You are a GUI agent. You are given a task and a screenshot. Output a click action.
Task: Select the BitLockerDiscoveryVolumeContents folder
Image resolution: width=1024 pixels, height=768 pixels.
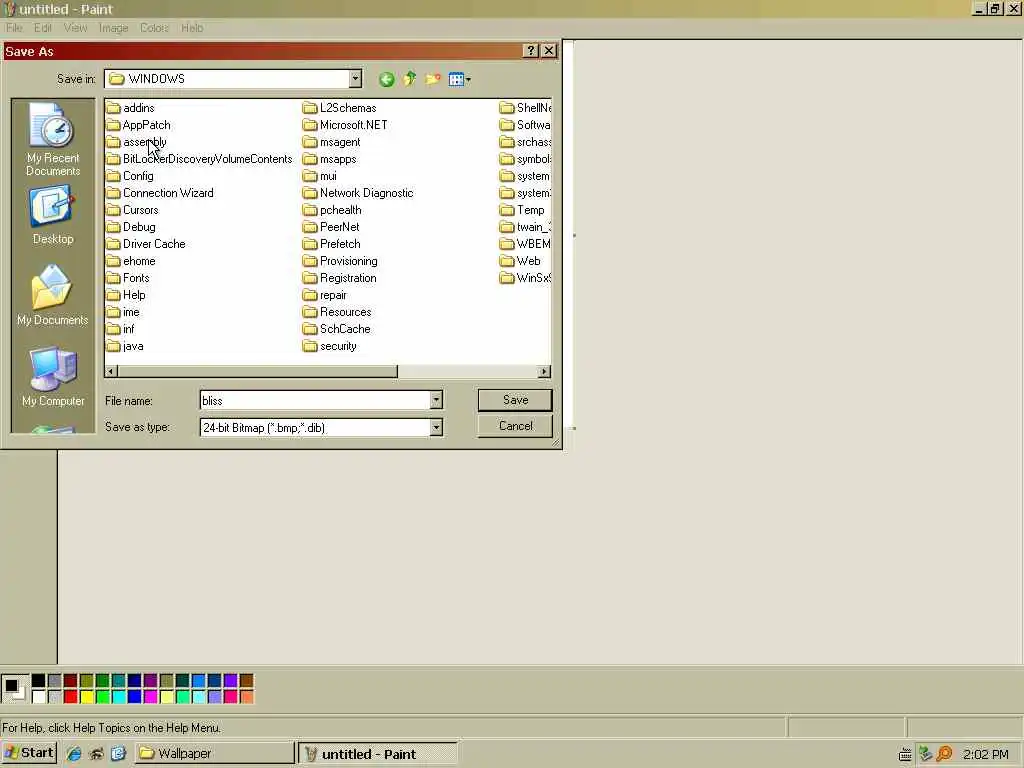pyautogui.click(x=199, y=159)
